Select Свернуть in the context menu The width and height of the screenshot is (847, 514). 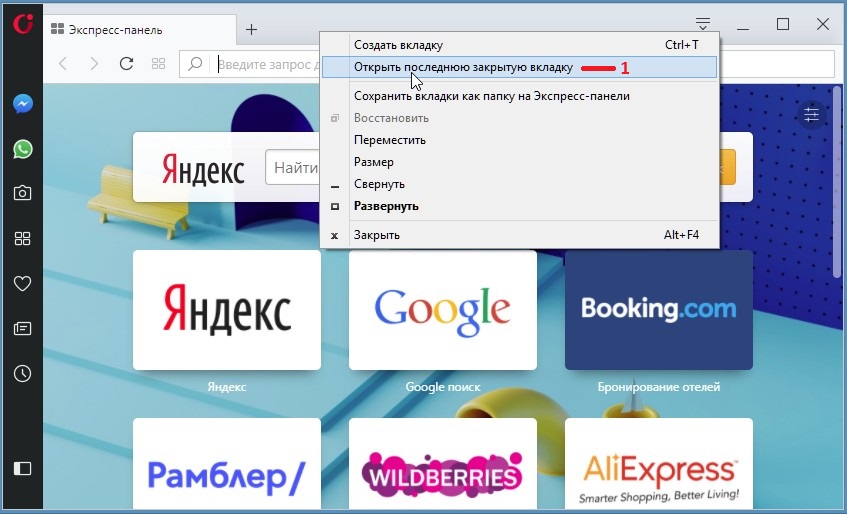pos(520,184)
